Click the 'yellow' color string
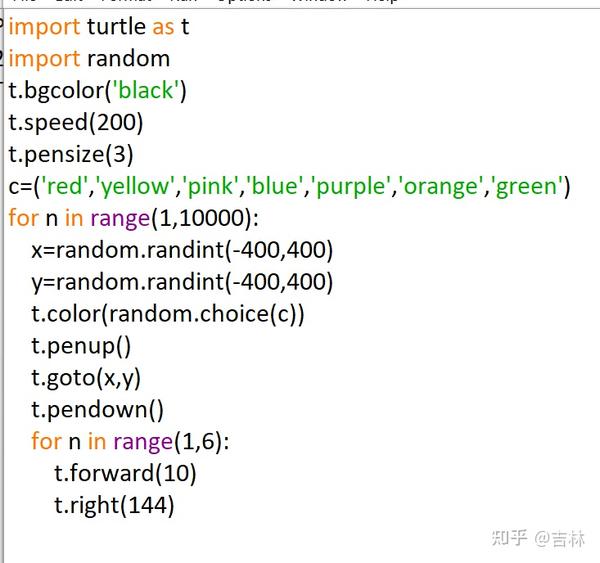Screen dimensions: 600x563 click(137, 186)
